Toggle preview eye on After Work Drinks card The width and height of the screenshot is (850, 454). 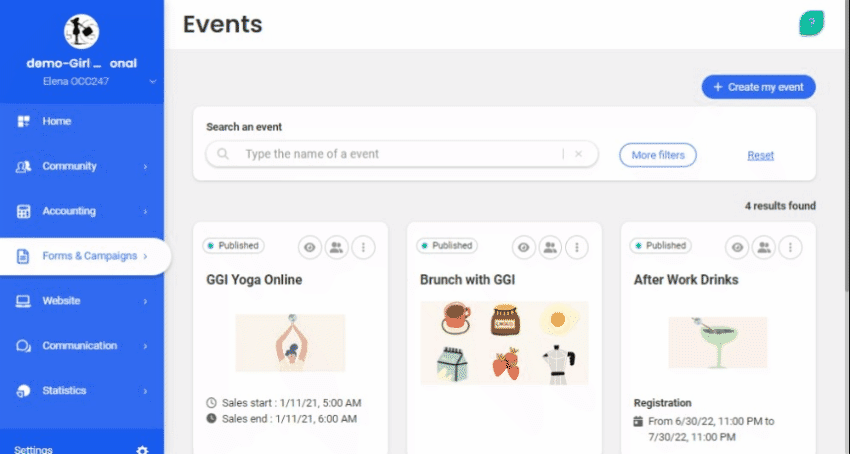(737, 246)
